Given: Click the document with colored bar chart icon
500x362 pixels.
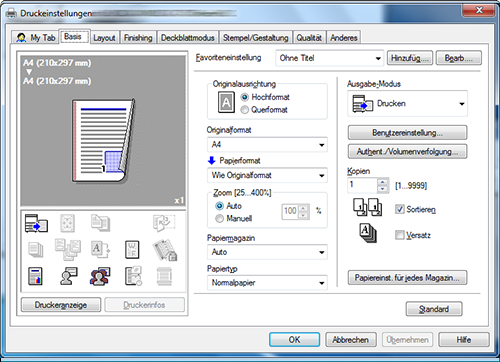Looking at the screenshot, I should click(x=36, y=276).
